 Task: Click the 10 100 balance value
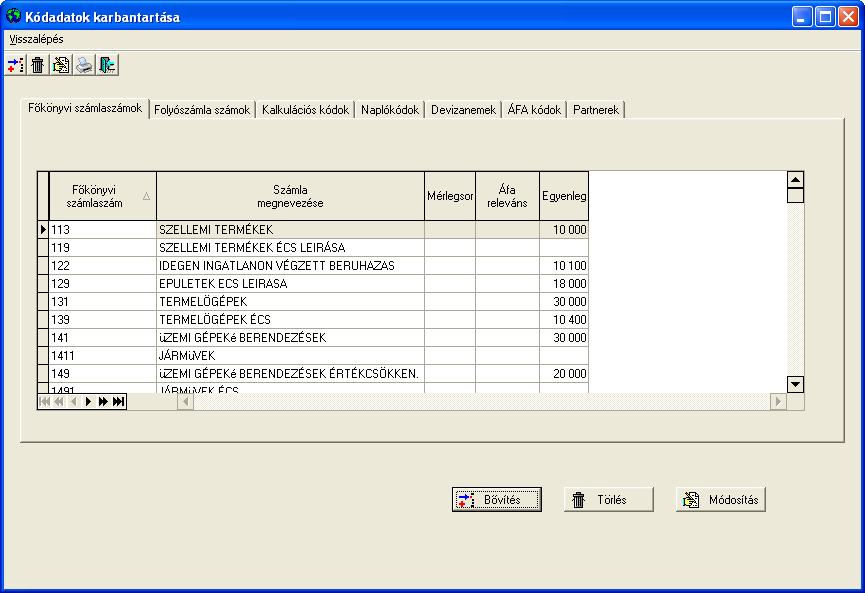[x=569, y=266]
